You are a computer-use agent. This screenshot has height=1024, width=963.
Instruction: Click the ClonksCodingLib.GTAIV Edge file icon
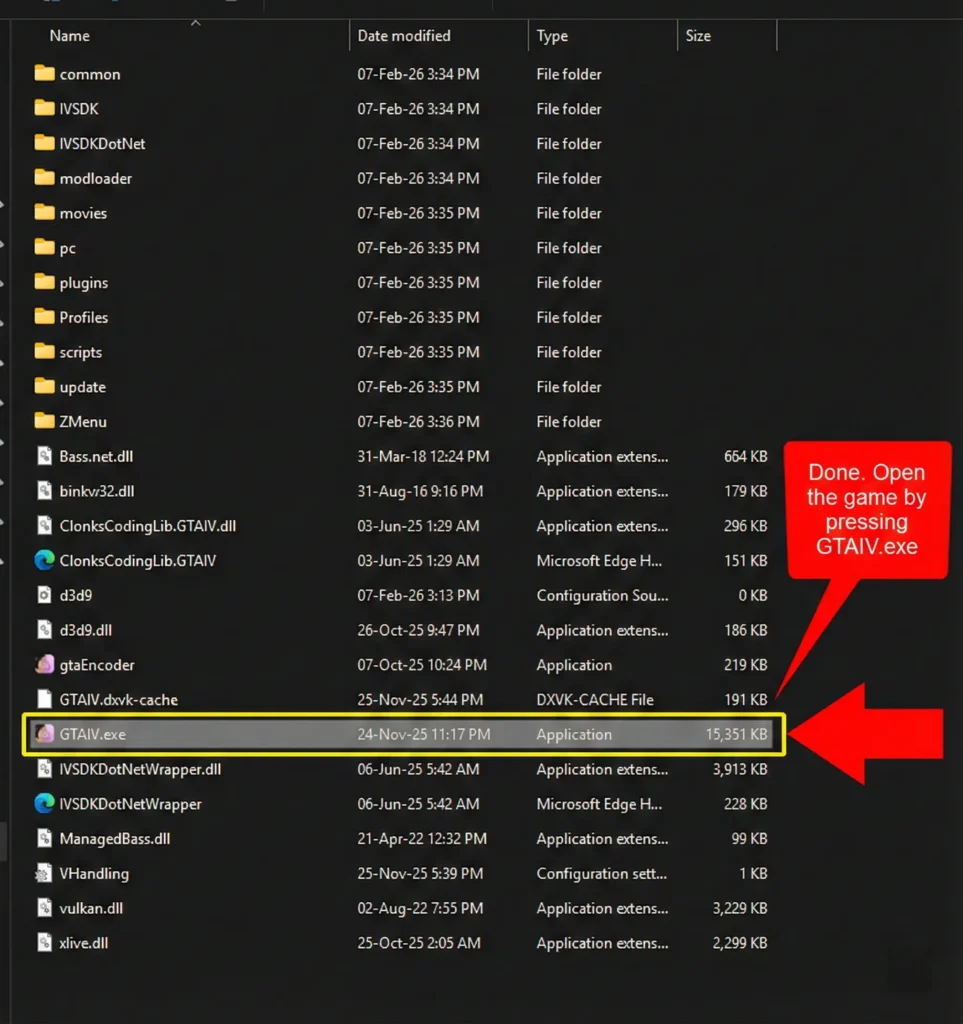[x=44, y=561]
